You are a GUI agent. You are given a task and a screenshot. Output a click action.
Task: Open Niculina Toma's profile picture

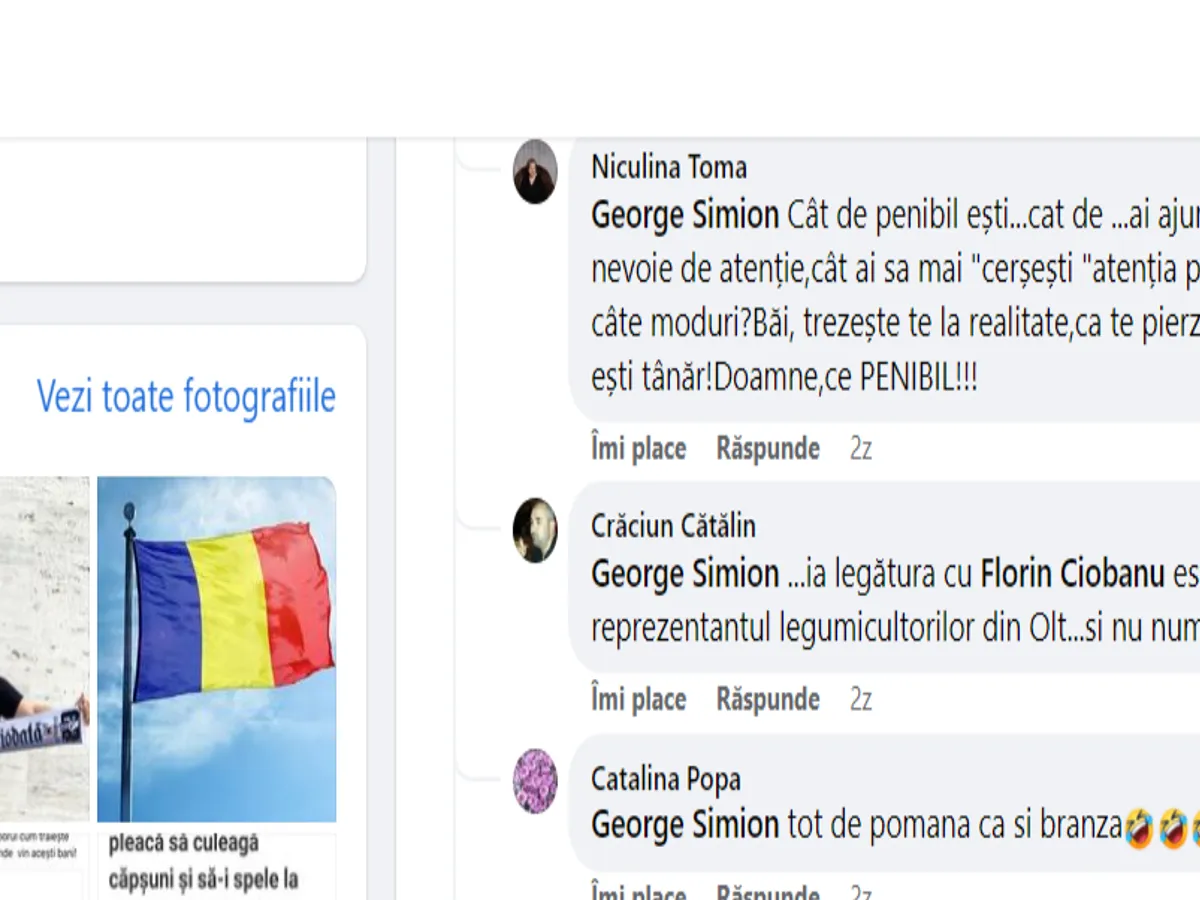point(535,171)
